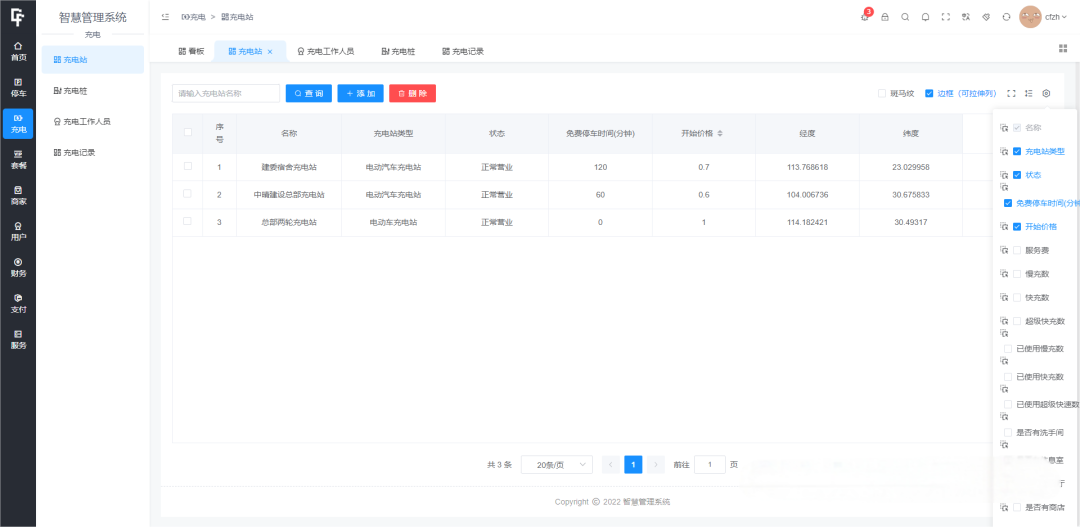Toggle fullscreen from the header icon
The image size is (1080, 527).
946,17
